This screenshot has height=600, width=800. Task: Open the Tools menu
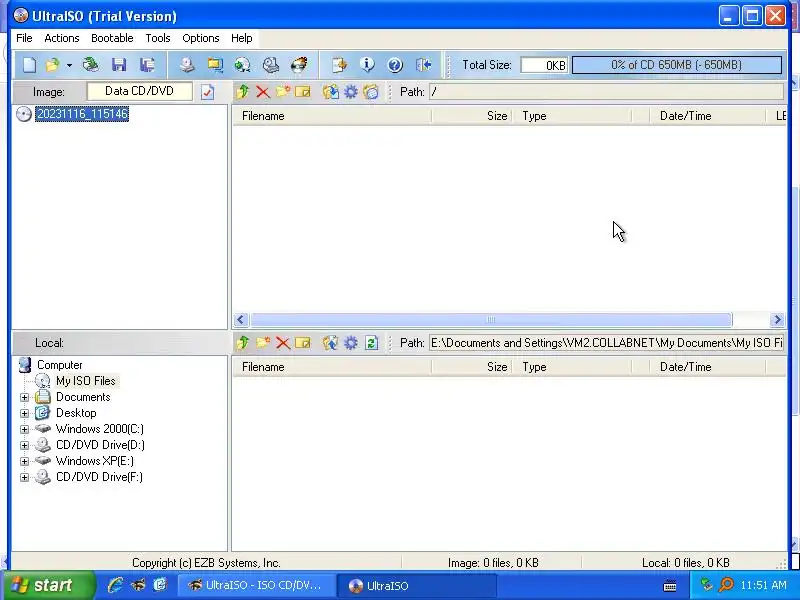[x=158, y=38]
